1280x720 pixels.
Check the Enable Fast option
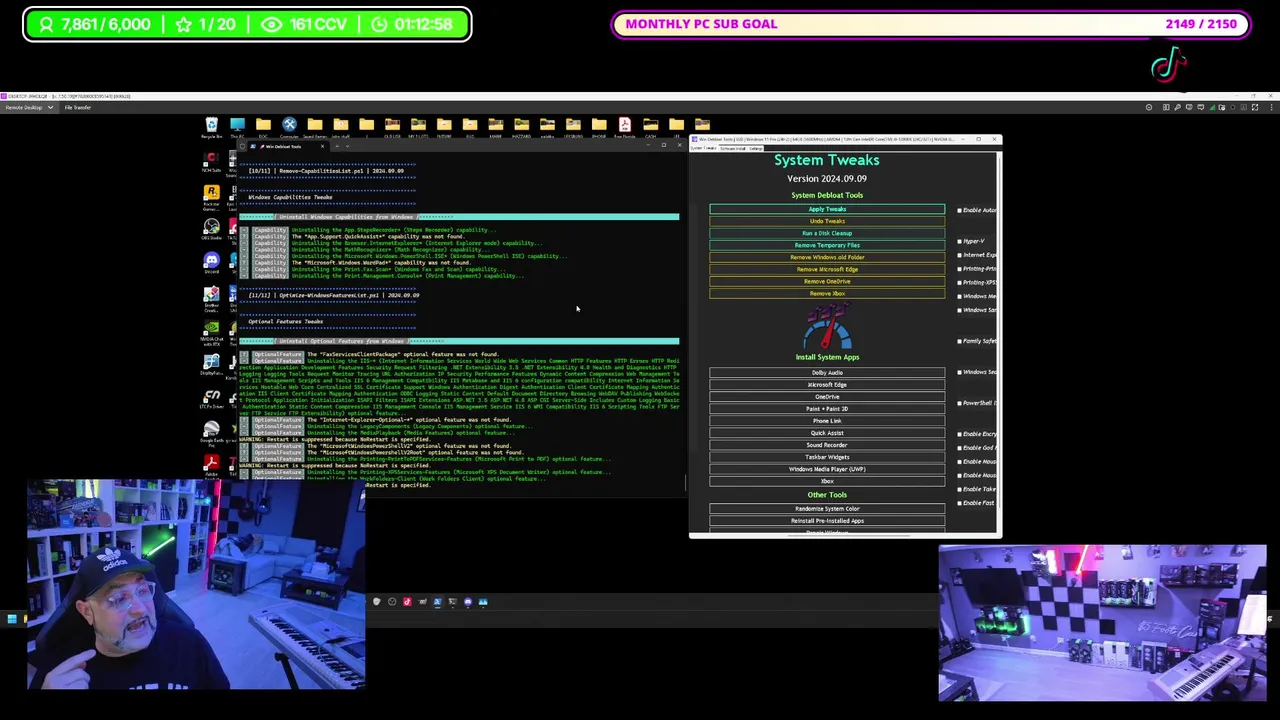pos(960,503)
